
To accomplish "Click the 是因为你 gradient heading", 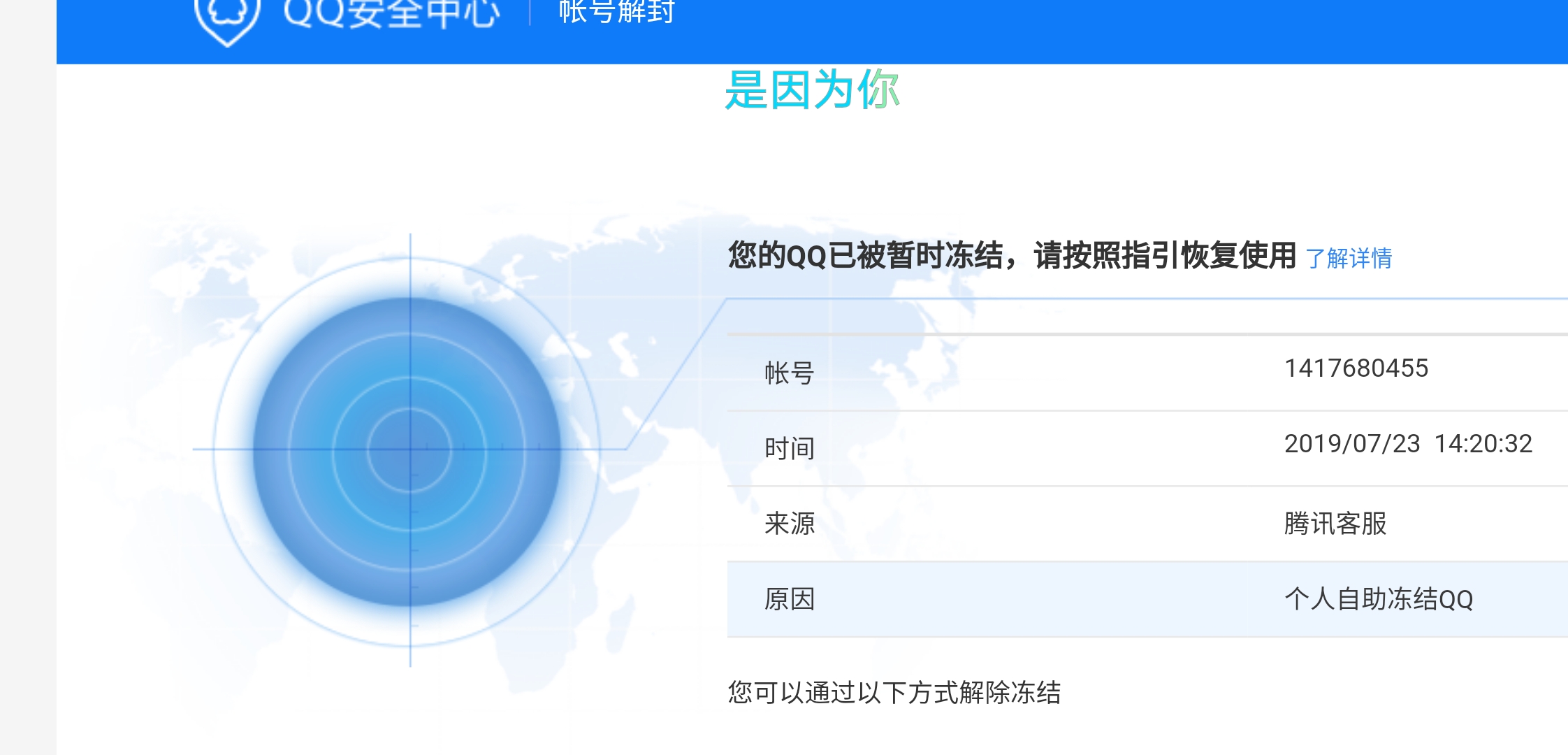I will click(812, 89).
